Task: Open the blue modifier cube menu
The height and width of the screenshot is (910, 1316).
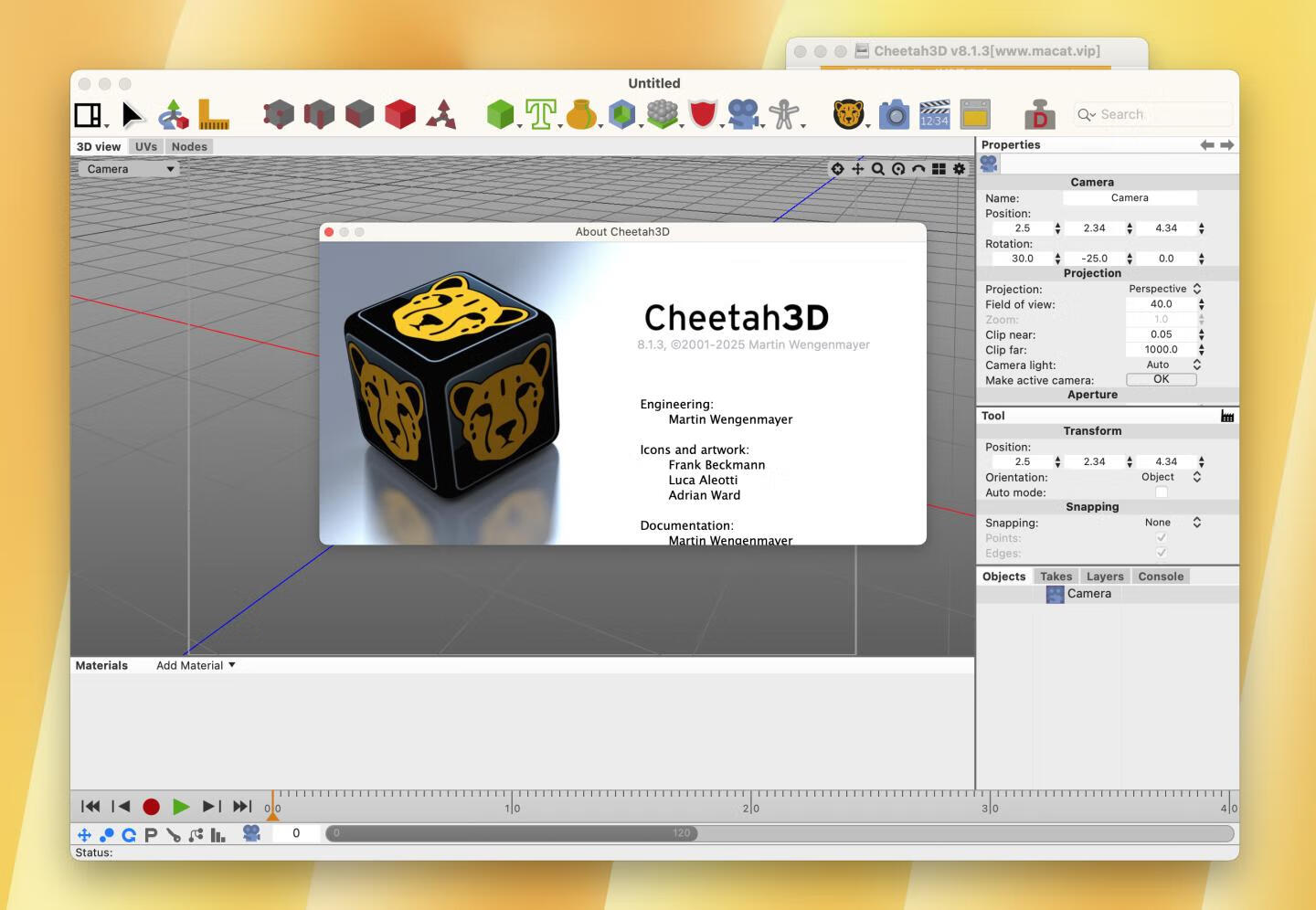Action: tap(621, 114)
